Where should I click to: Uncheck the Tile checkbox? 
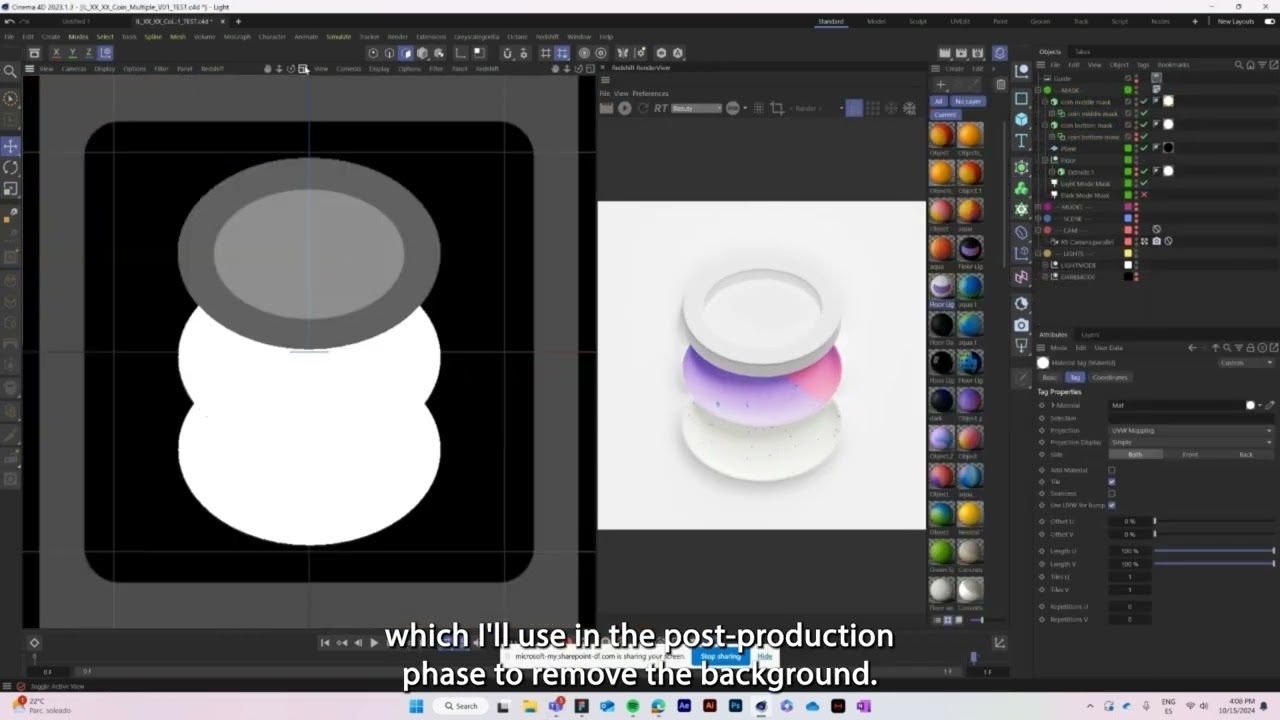[x=1112, y=482]
